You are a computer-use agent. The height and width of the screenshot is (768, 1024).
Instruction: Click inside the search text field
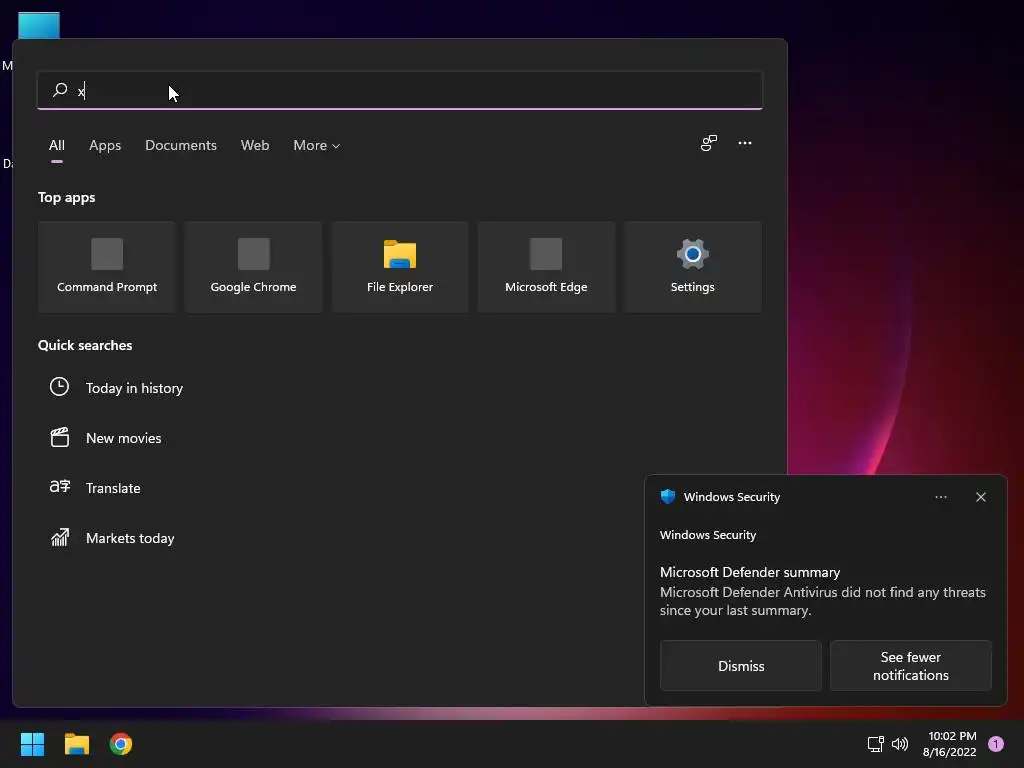[x=400, y=90]
